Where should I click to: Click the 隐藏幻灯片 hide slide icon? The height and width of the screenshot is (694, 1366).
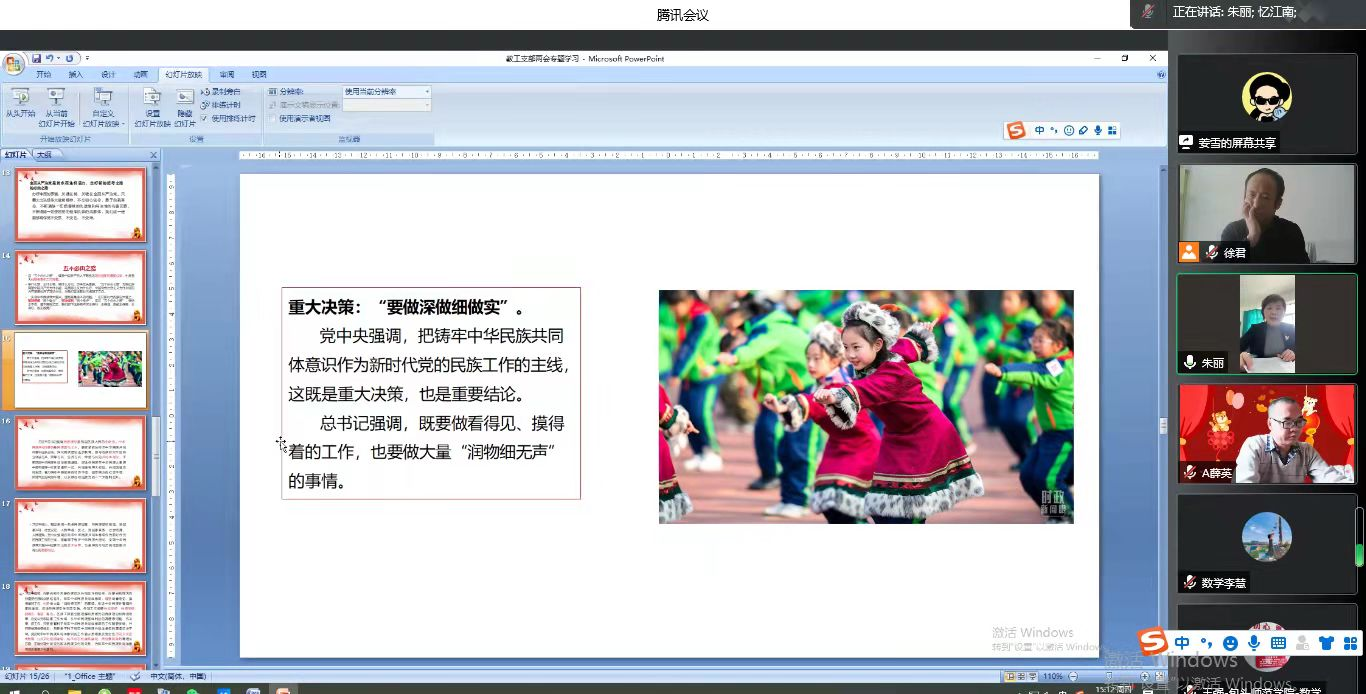click(x=185, y=100)
